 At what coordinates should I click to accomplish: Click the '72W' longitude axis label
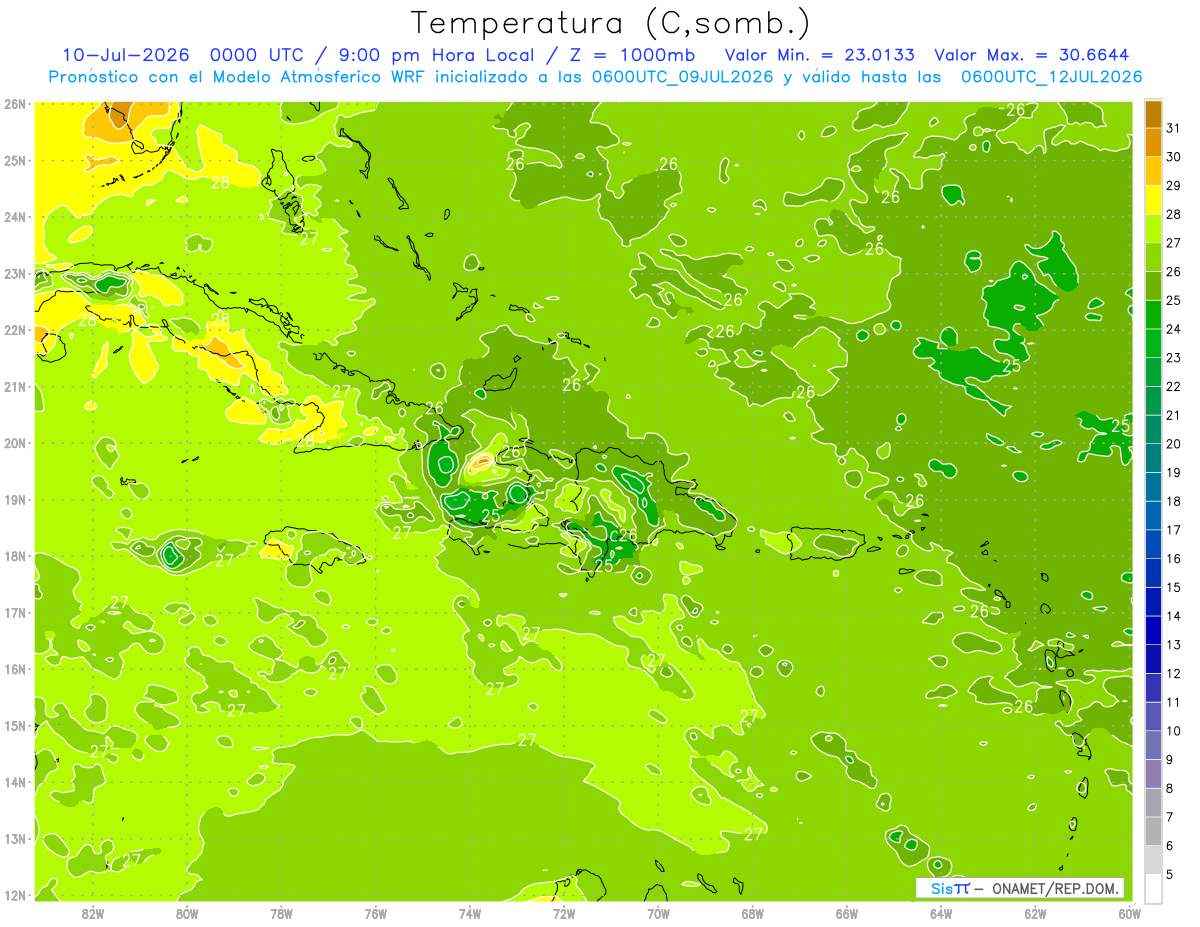[x=564, y=913]
